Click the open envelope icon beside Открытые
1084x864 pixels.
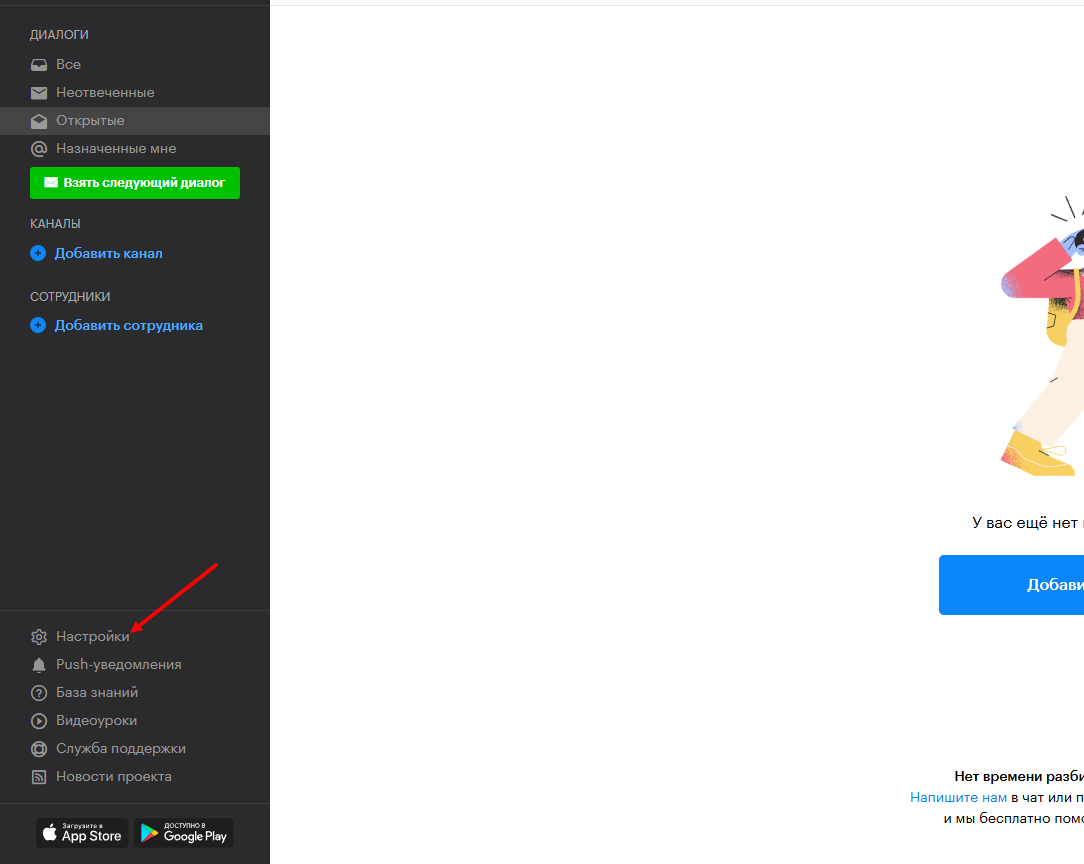(x=39, y=121)
